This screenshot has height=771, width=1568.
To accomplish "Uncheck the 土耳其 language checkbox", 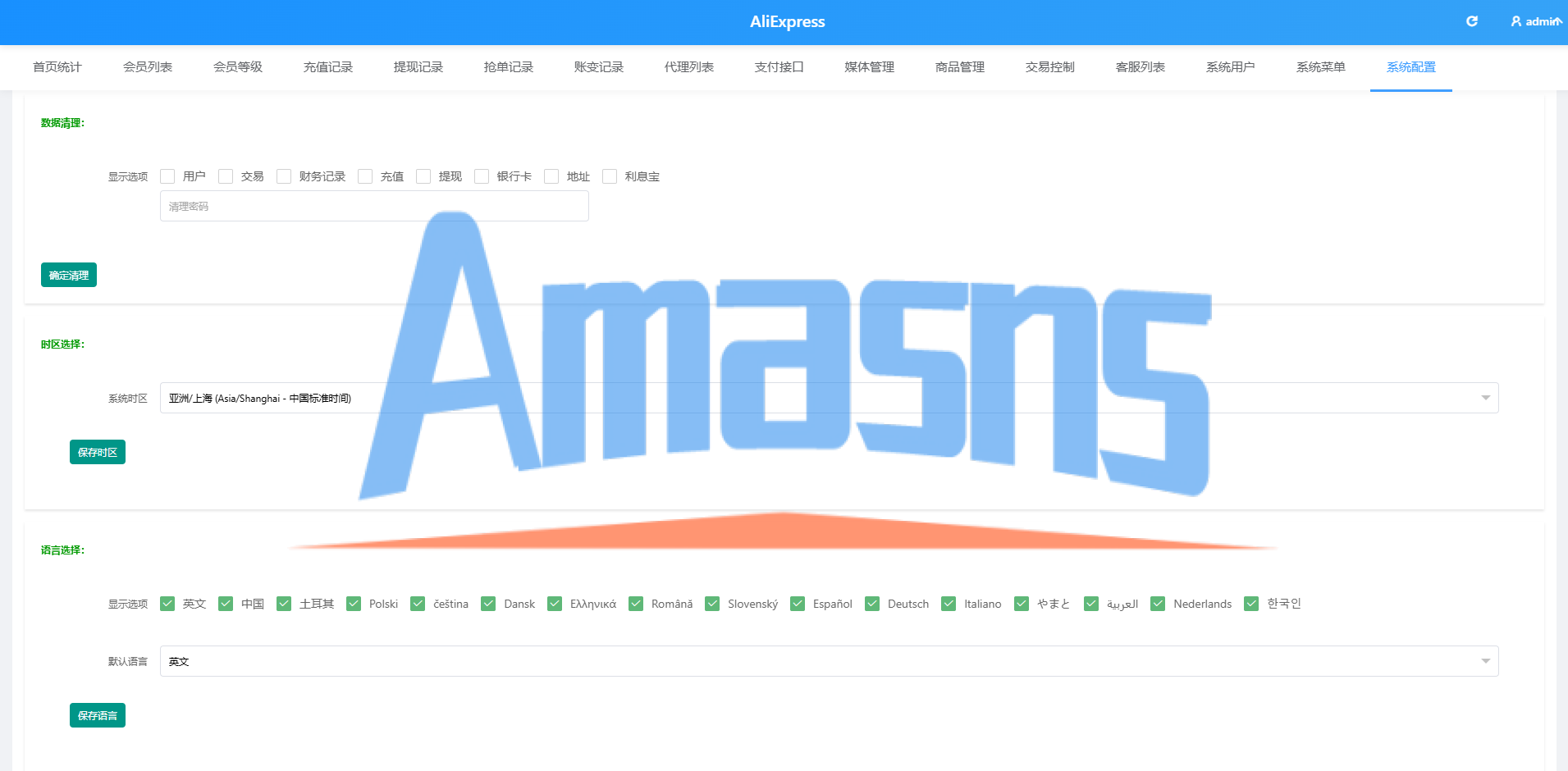I will tap(284, 604).
